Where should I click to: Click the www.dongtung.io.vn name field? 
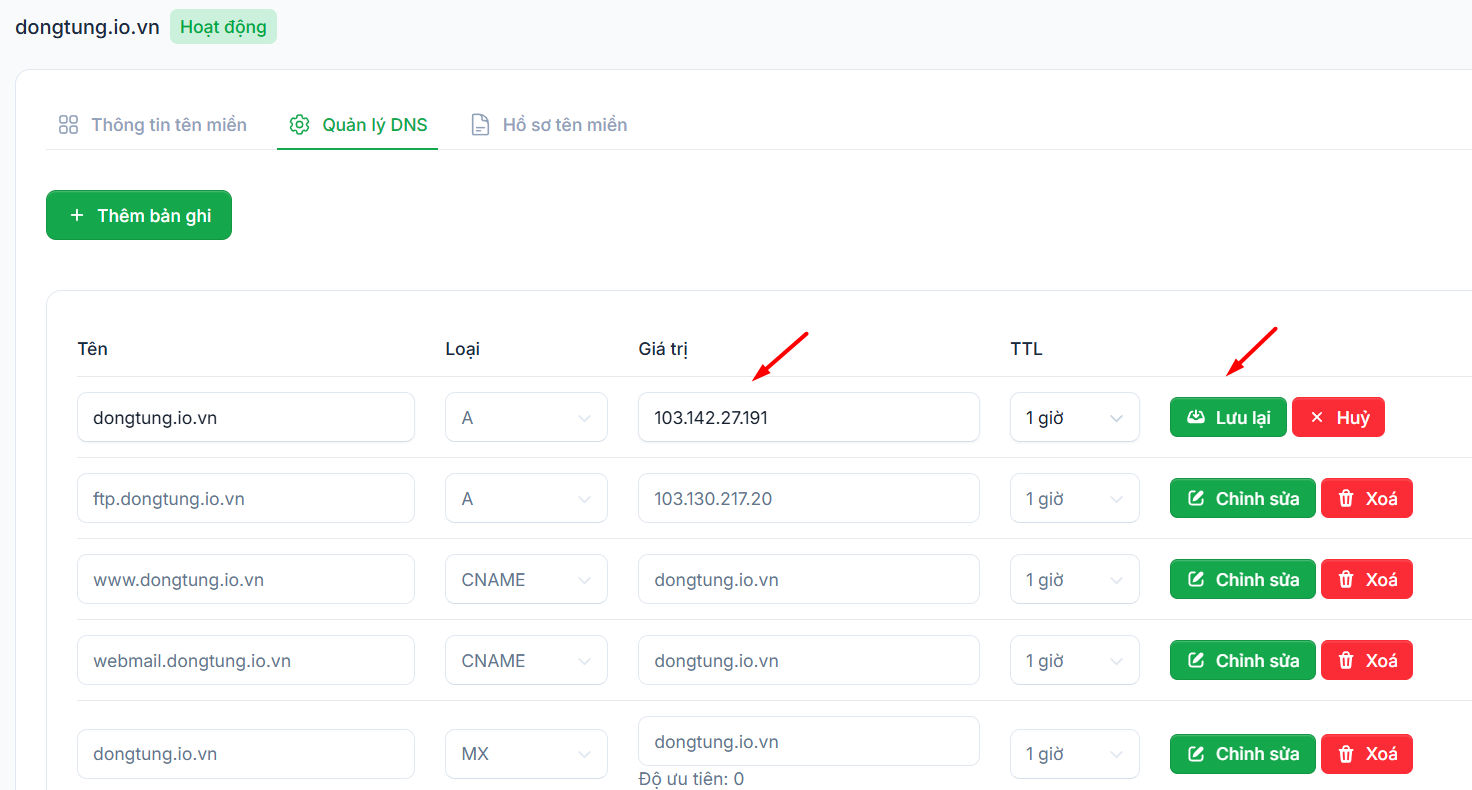coord(246,579)
